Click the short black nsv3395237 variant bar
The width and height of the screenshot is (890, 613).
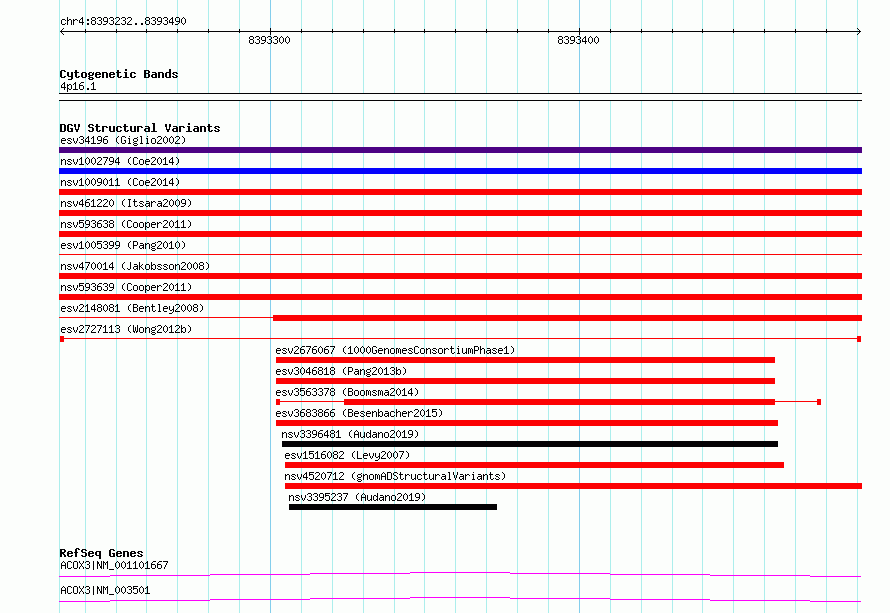tap(393, 507)
